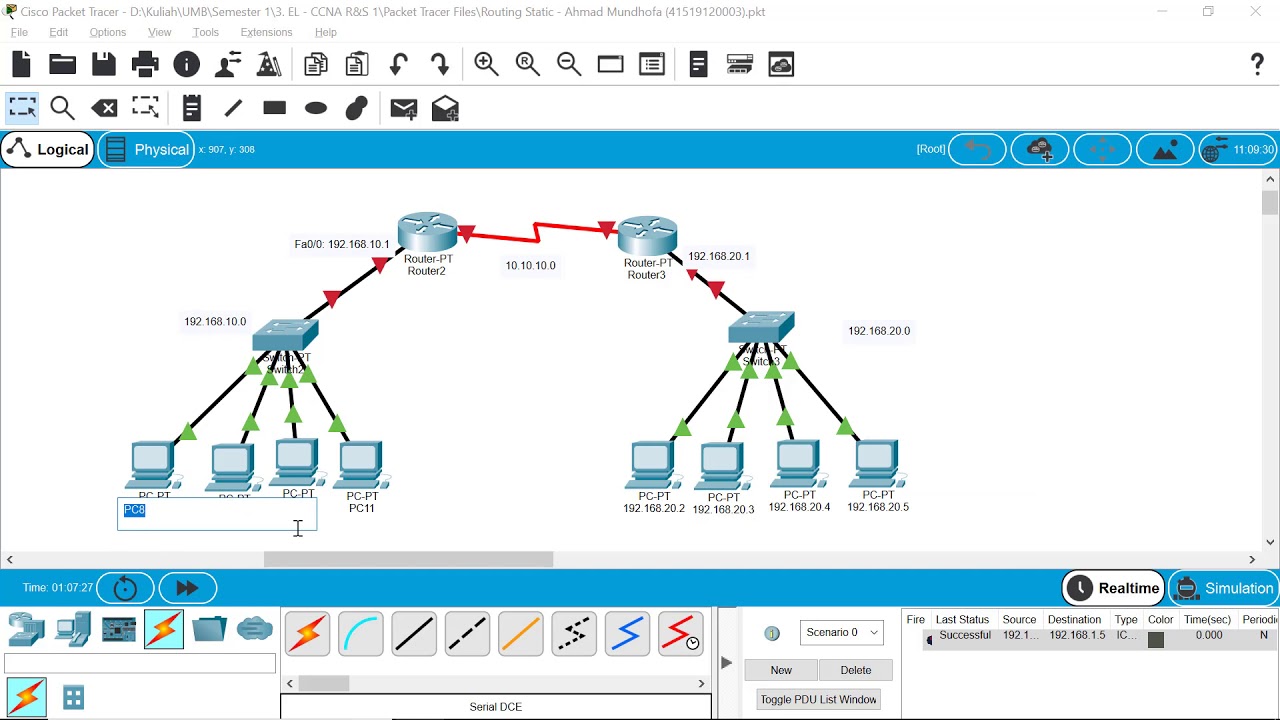1280x720 pixels.
Task: Click the Undo arrow icon
Action: point(399,65)
